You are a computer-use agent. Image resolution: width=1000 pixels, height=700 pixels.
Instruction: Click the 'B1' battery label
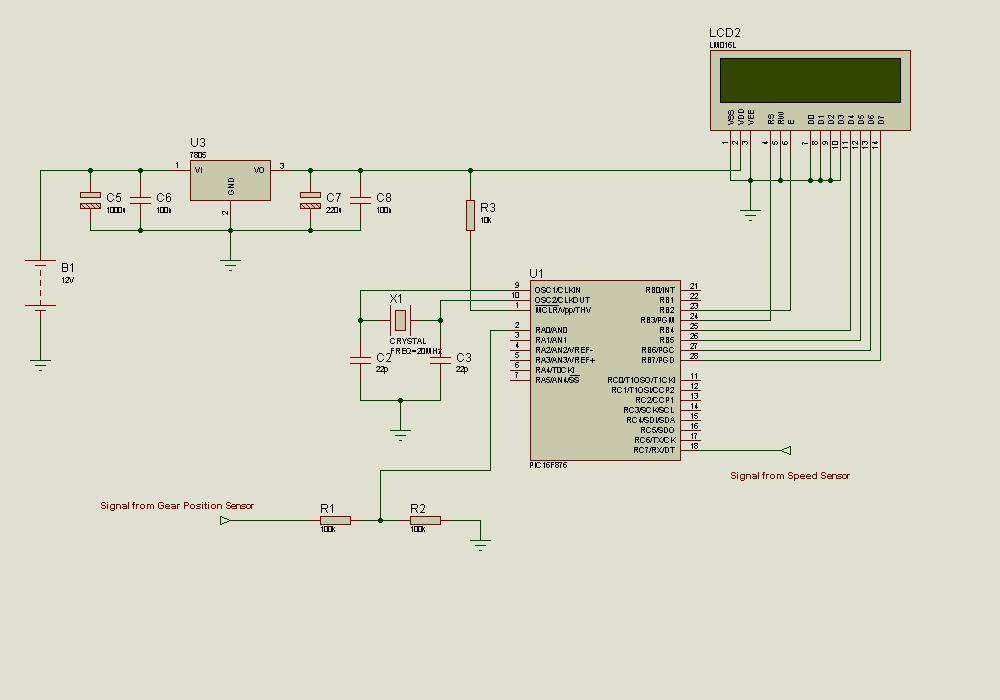[x=68, y=268]
